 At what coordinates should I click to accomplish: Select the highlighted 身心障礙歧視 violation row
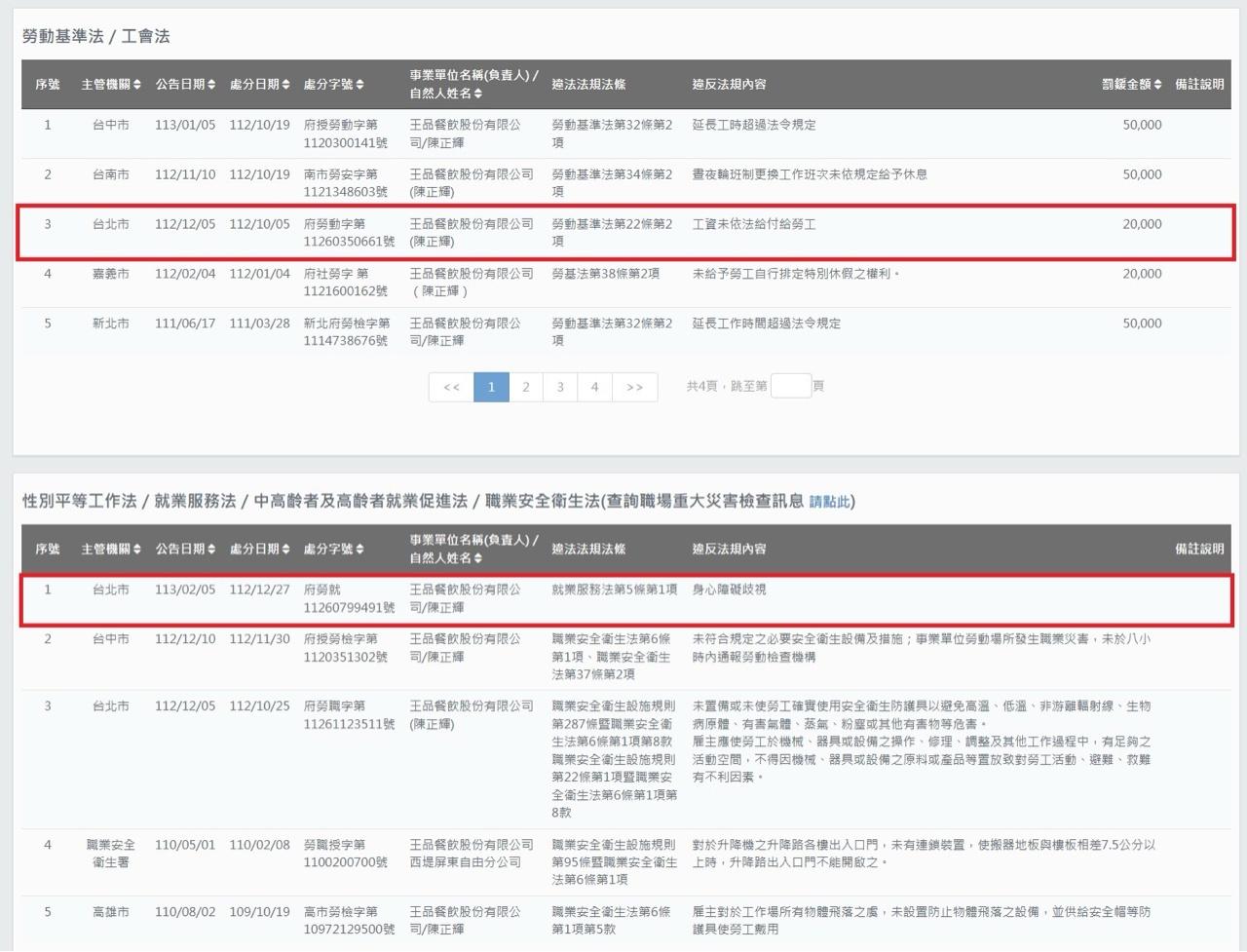click(x=625, y=598)
